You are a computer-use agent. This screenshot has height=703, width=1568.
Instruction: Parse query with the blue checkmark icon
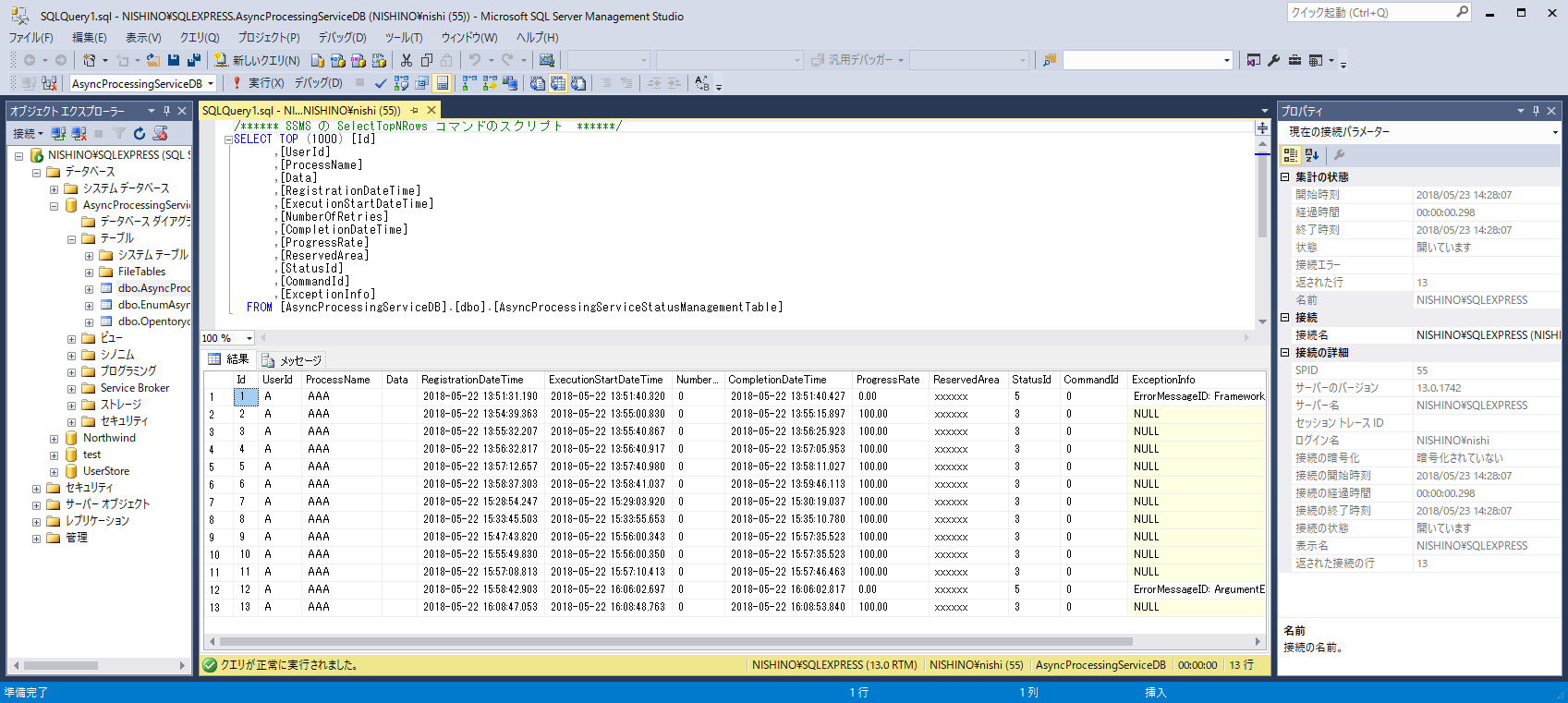(x=381, y=83)
